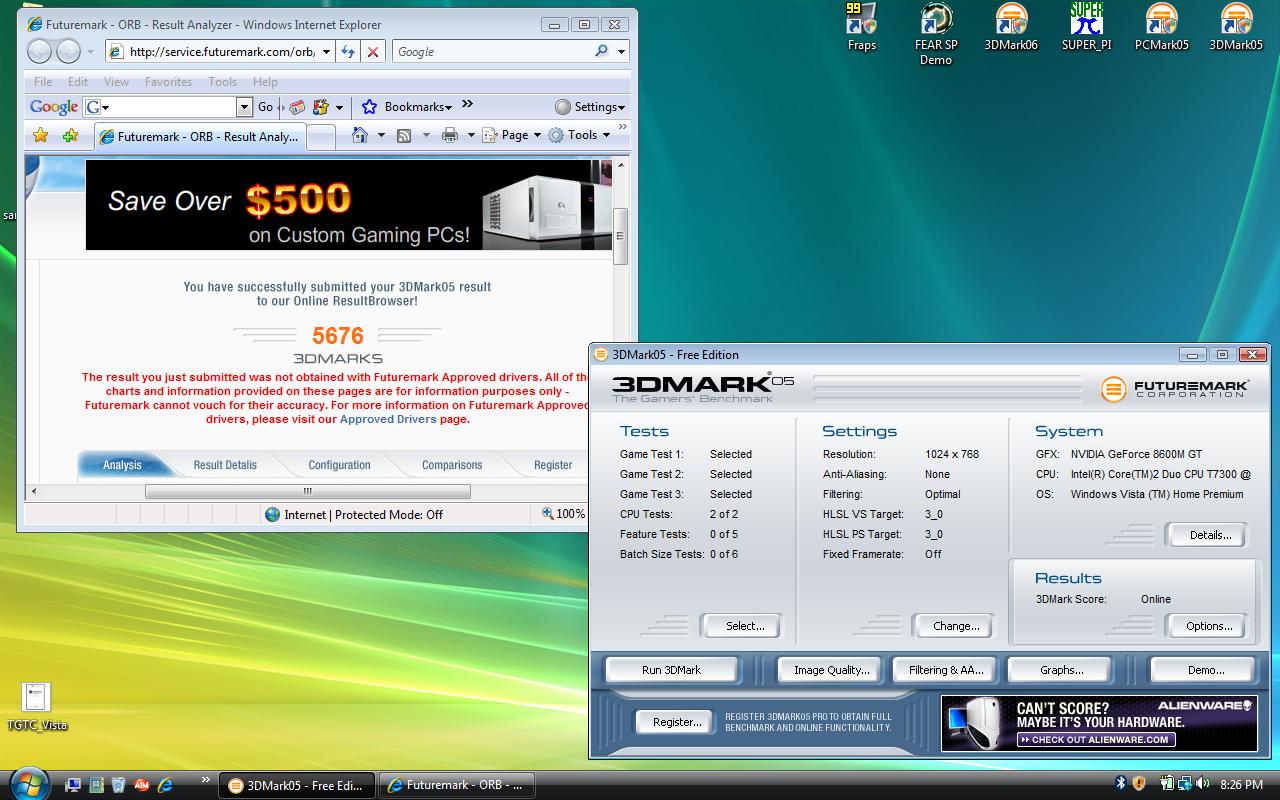The image size is (1280, 800).
Task: Expand the recent pages dropdown arrow
Action: pyautogui.click(x=90, y=51)
